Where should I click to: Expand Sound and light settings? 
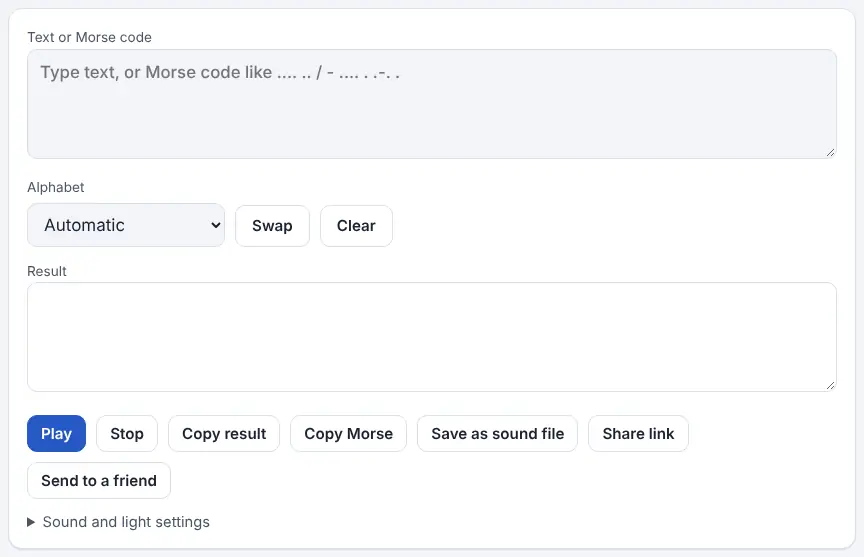pyautogui.click(x=118, y=522)
